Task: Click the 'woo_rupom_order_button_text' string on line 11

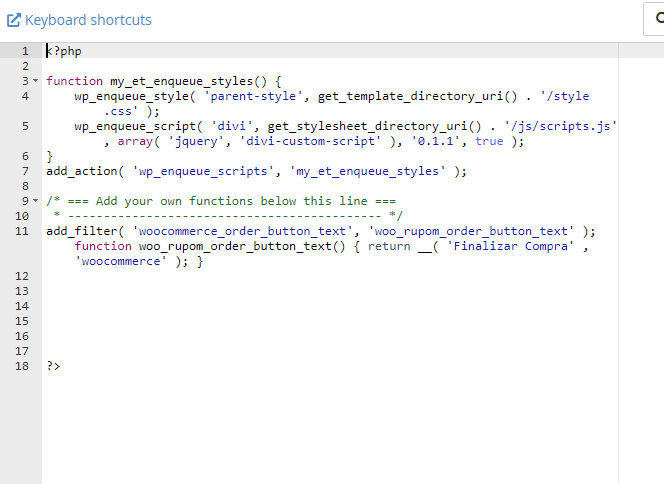Action: coord(471,231)
